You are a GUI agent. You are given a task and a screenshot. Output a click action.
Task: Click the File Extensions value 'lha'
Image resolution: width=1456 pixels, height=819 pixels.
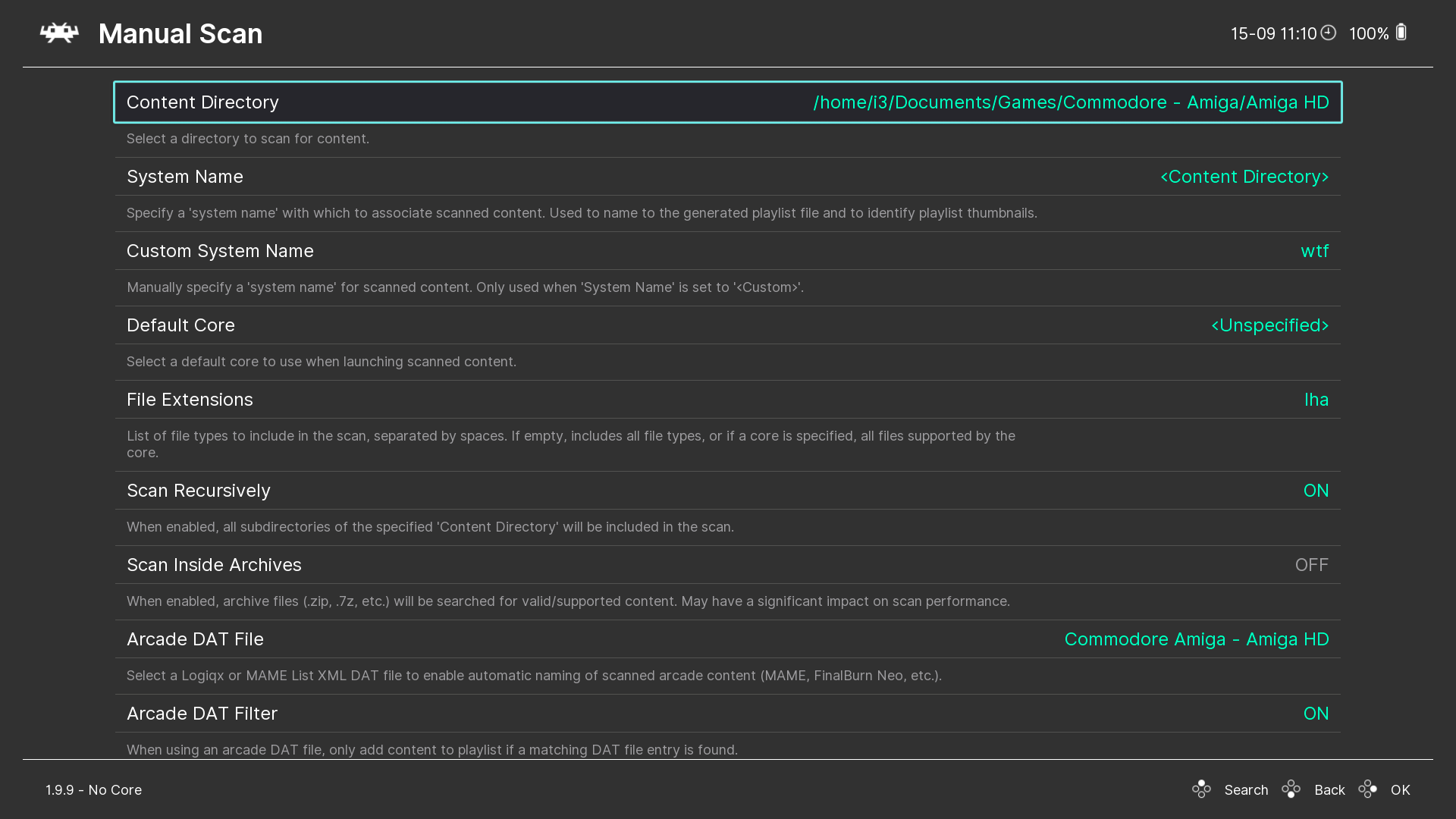pyautogui.click(x=1316, y=400)
